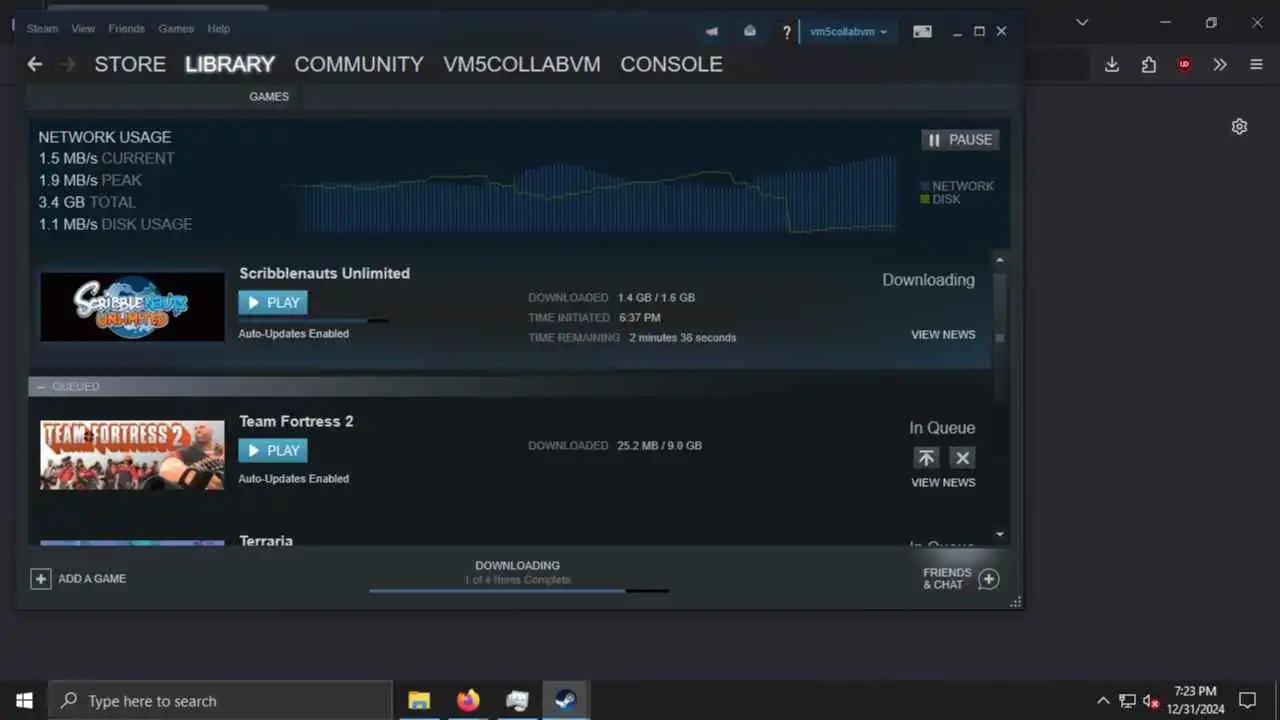The height and width of the screenshot is (720, 1280).
Task: Click the scroll up arrow in downloads list
Action: click(1000, 260)
